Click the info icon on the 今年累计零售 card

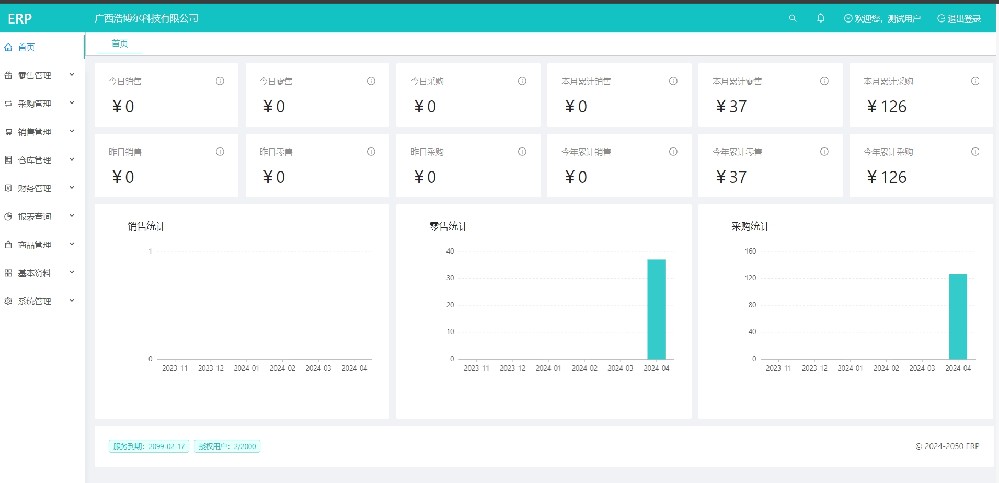(x=824, y=152)
